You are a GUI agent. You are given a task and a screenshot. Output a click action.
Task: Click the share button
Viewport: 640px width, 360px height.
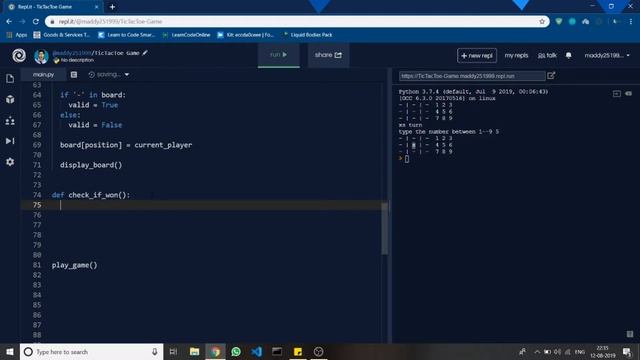coord(328,55)
